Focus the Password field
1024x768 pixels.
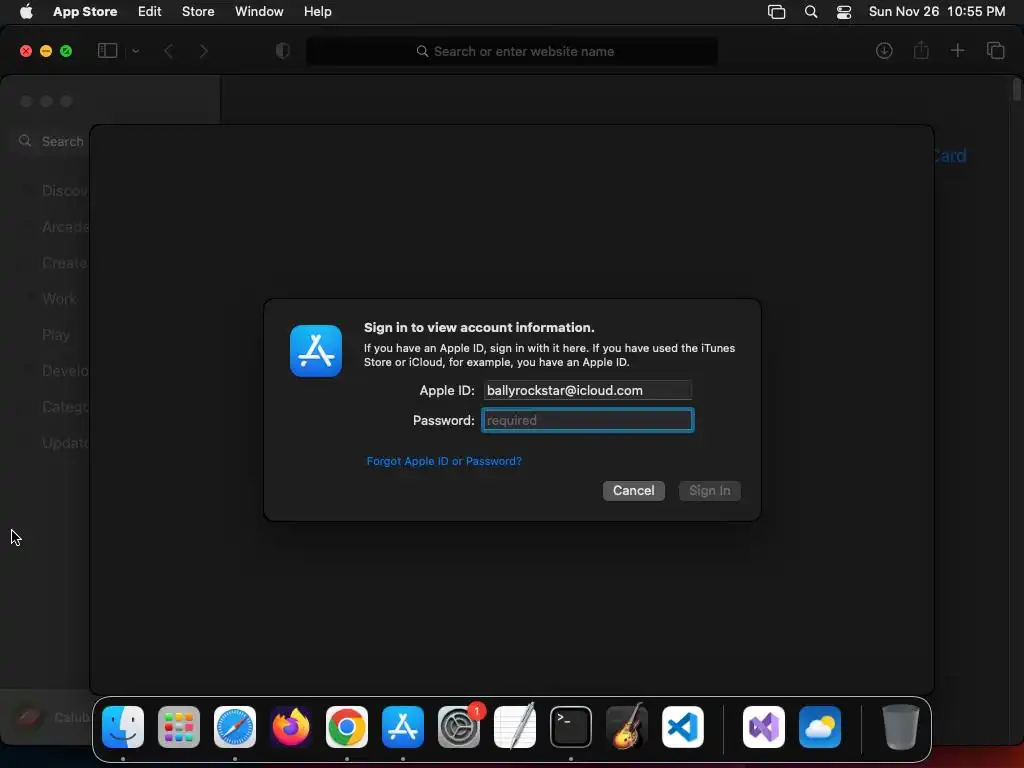pyautogui.click(x=587, y=420)
